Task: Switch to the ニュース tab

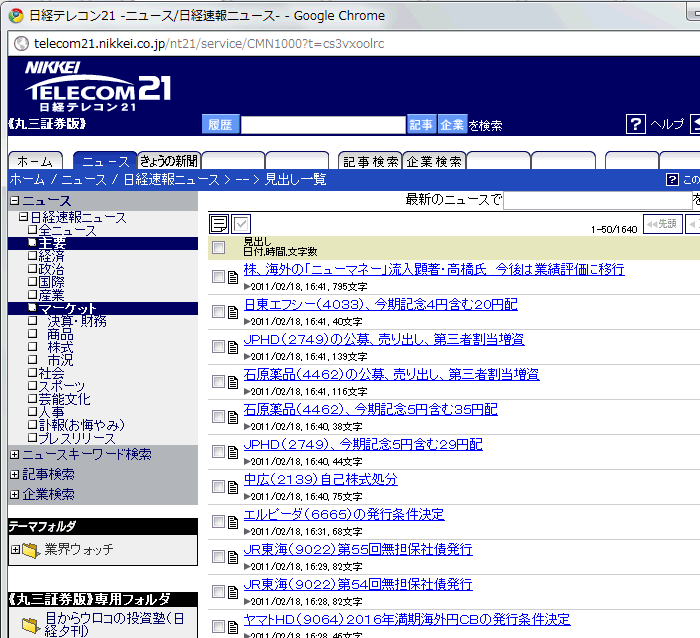Action: [105, 161]
